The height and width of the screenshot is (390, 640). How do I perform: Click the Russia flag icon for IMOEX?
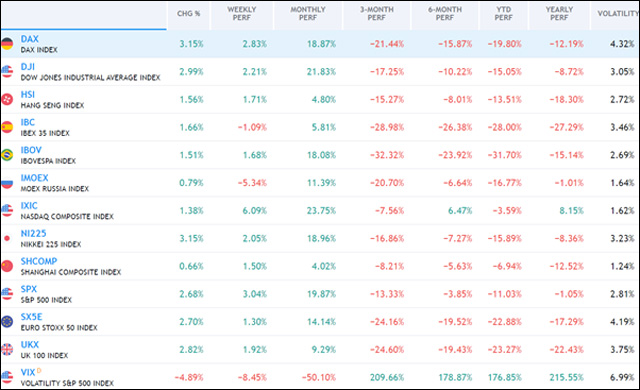pyautogui.click(x=7, y=183)
